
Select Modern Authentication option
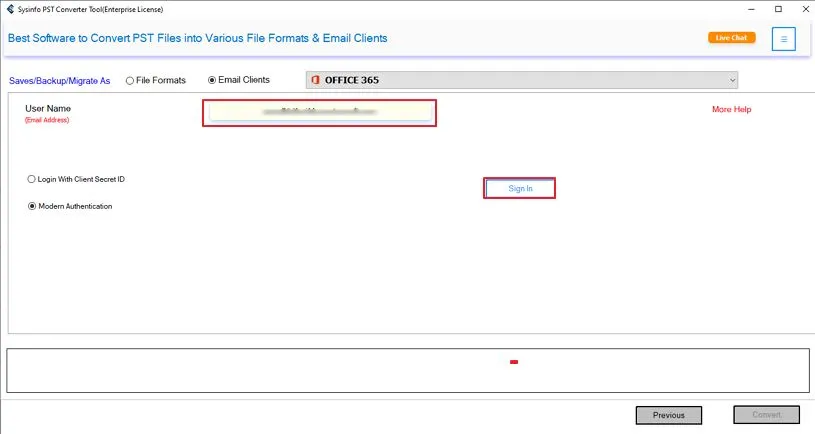70,206
